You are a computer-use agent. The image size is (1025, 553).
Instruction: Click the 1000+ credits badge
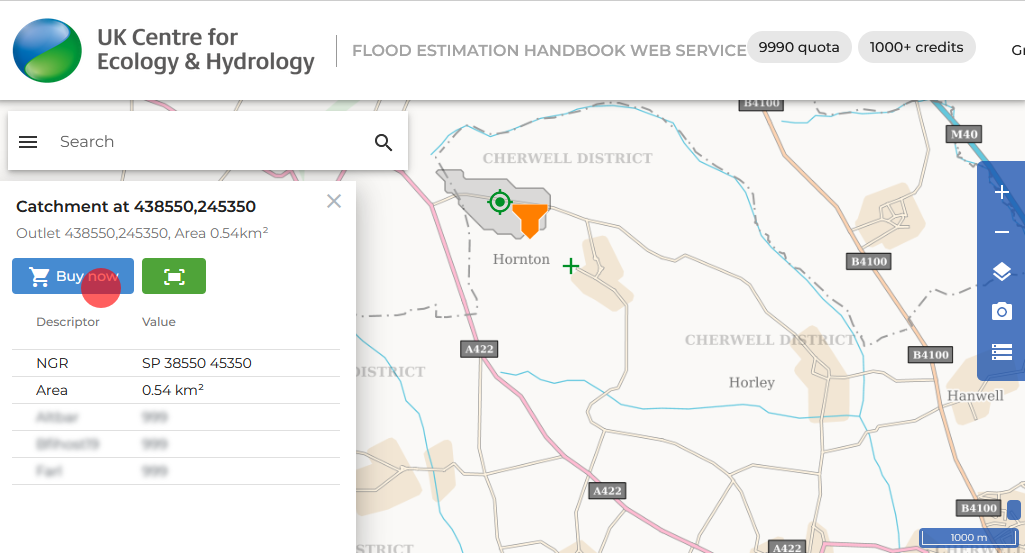(x=916, y=47)
